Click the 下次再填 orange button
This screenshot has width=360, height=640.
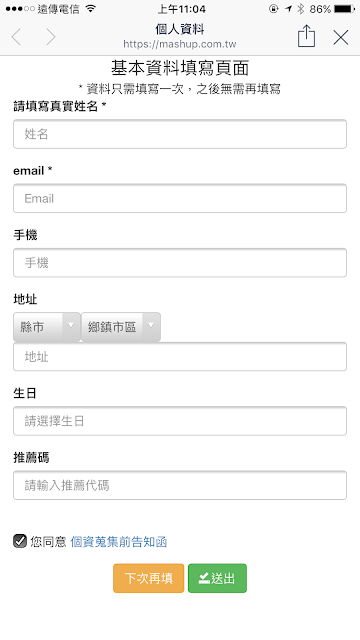click(149, 578)
